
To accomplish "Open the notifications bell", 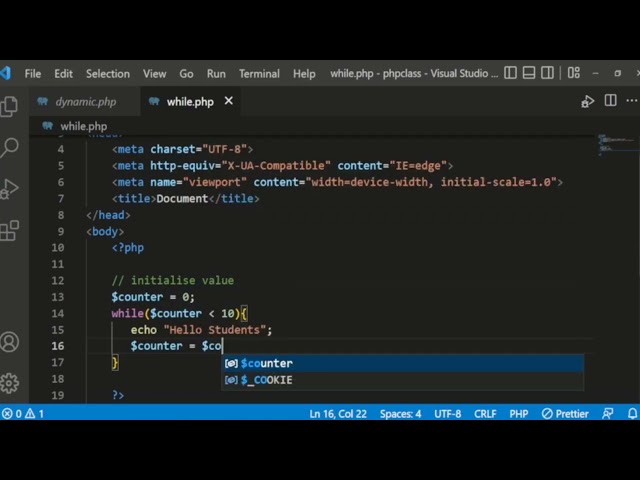I will pyautogui.click(x=632, y=414).
